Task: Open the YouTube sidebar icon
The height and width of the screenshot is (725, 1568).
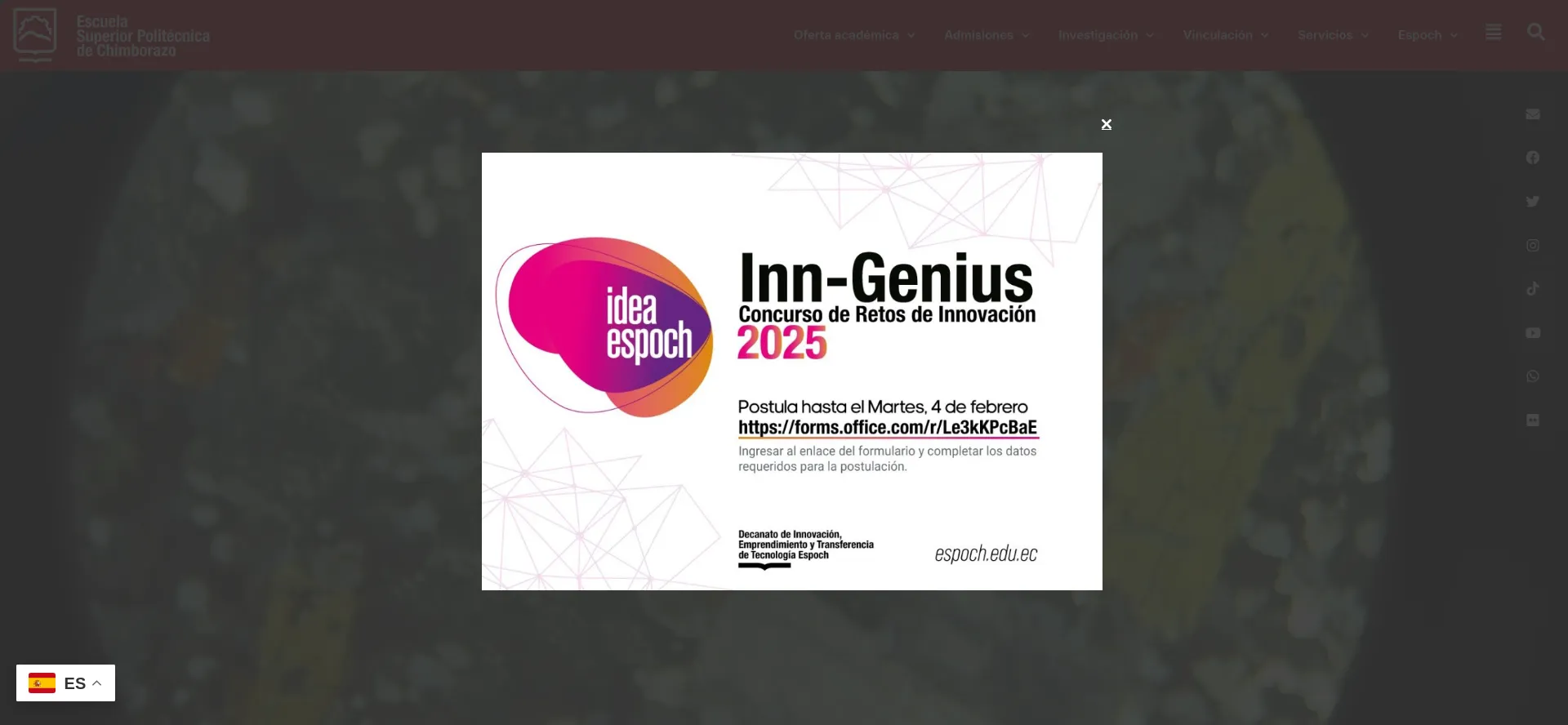Action: pyautogui.click(x=1533, y=333)
